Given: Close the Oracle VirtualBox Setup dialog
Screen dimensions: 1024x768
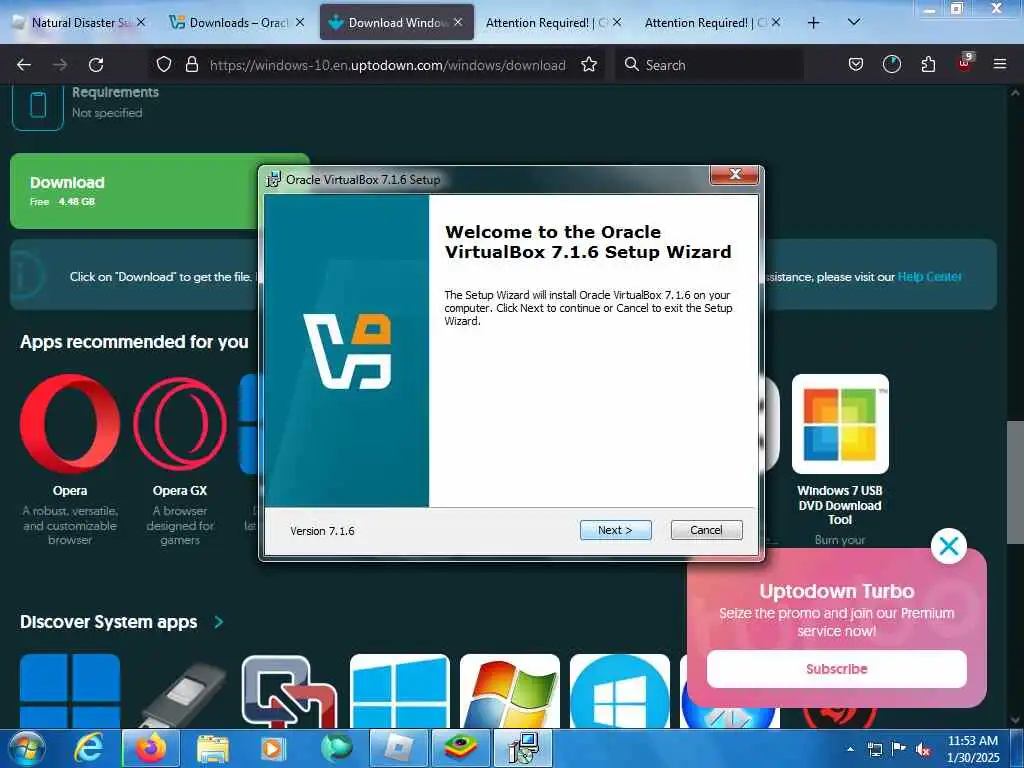Looking at the screenshot, I should pyautogui.click(x=735, y=174).
